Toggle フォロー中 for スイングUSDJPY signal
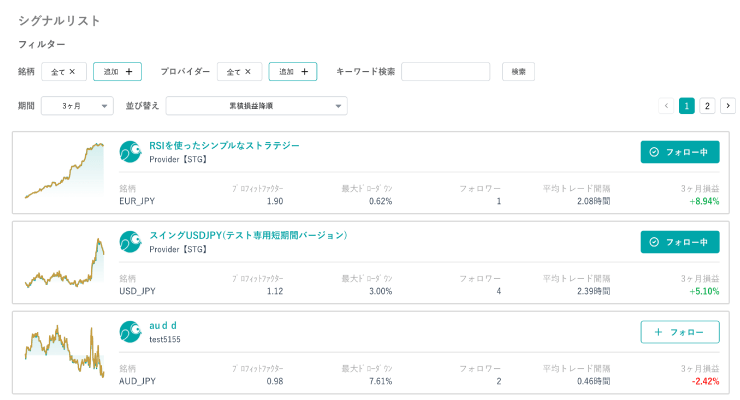The height and width of the screenshot is (400, 740). [x=679, y=242]
